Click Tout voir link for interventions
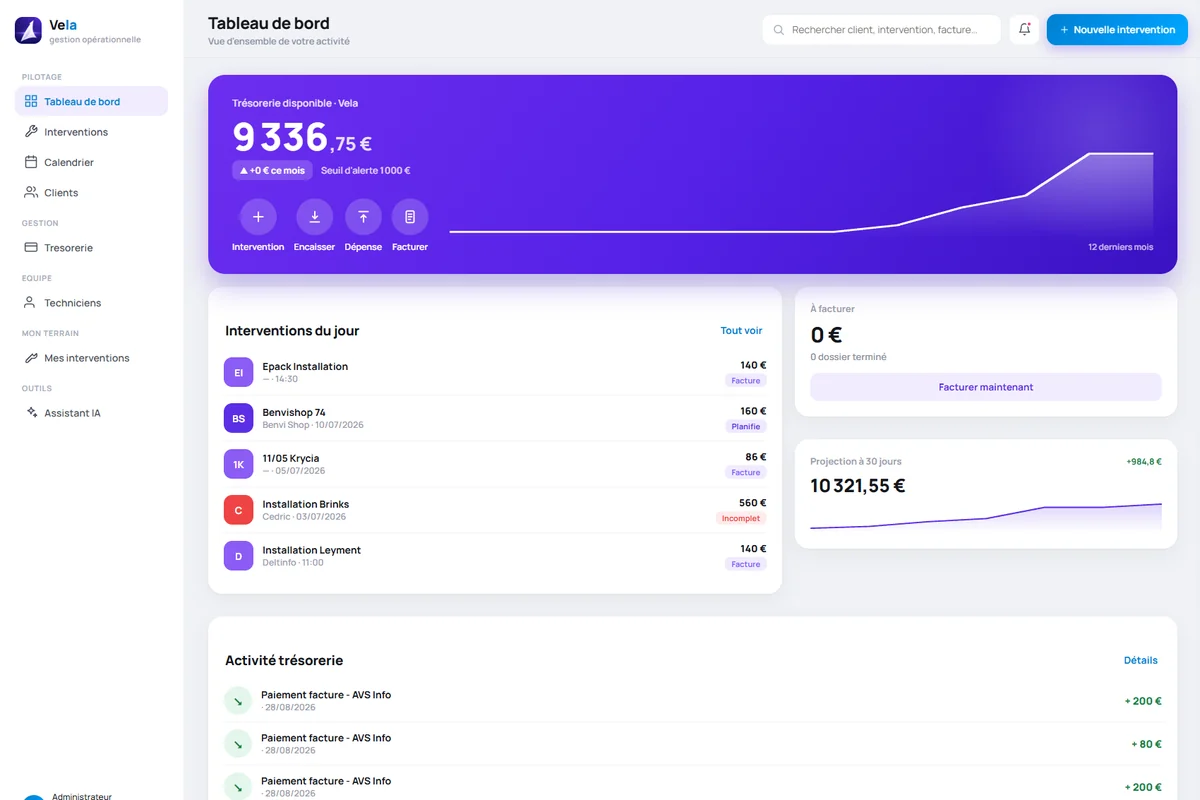The width and height of the screenshot is (1200, 800). [x=741, y=330]
